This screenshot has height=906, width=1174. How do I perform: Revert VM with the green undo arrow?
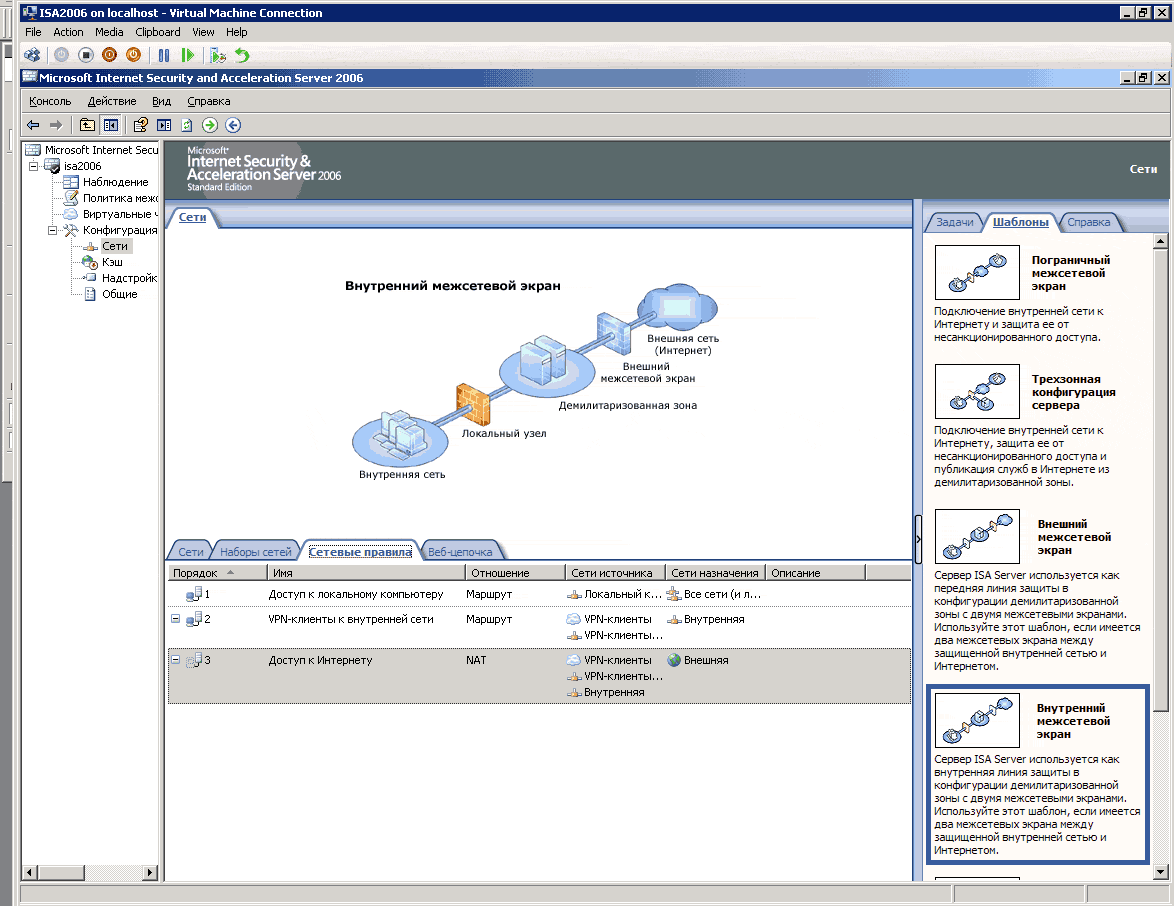pyautogui.click(x=242, y=55)
